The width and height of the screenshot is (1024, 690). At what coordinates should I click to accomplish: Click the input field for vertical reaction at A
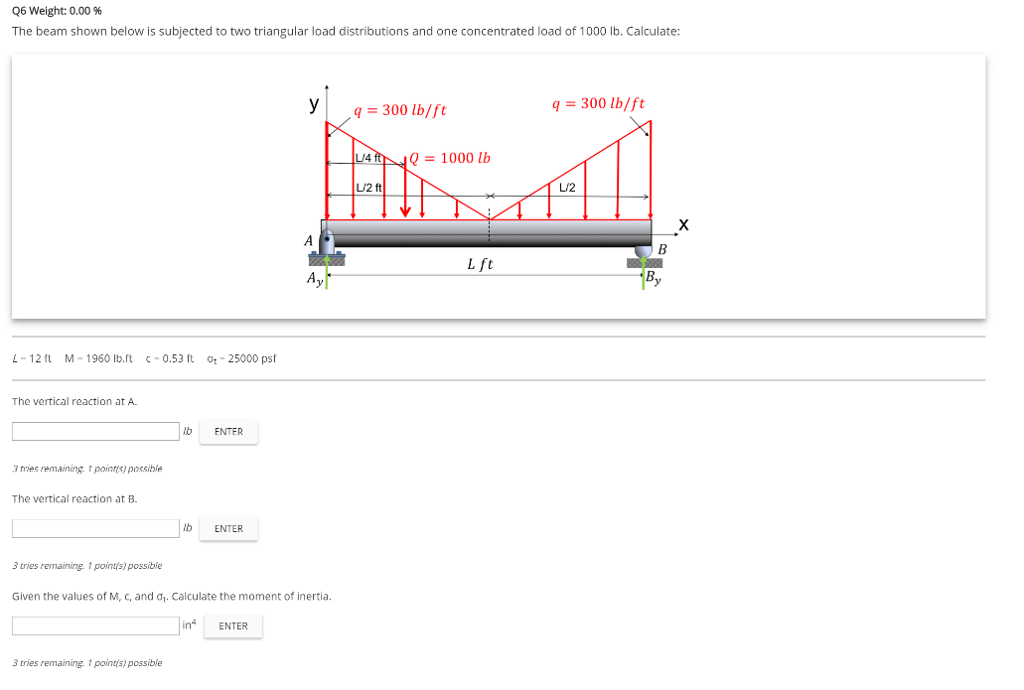95,430
